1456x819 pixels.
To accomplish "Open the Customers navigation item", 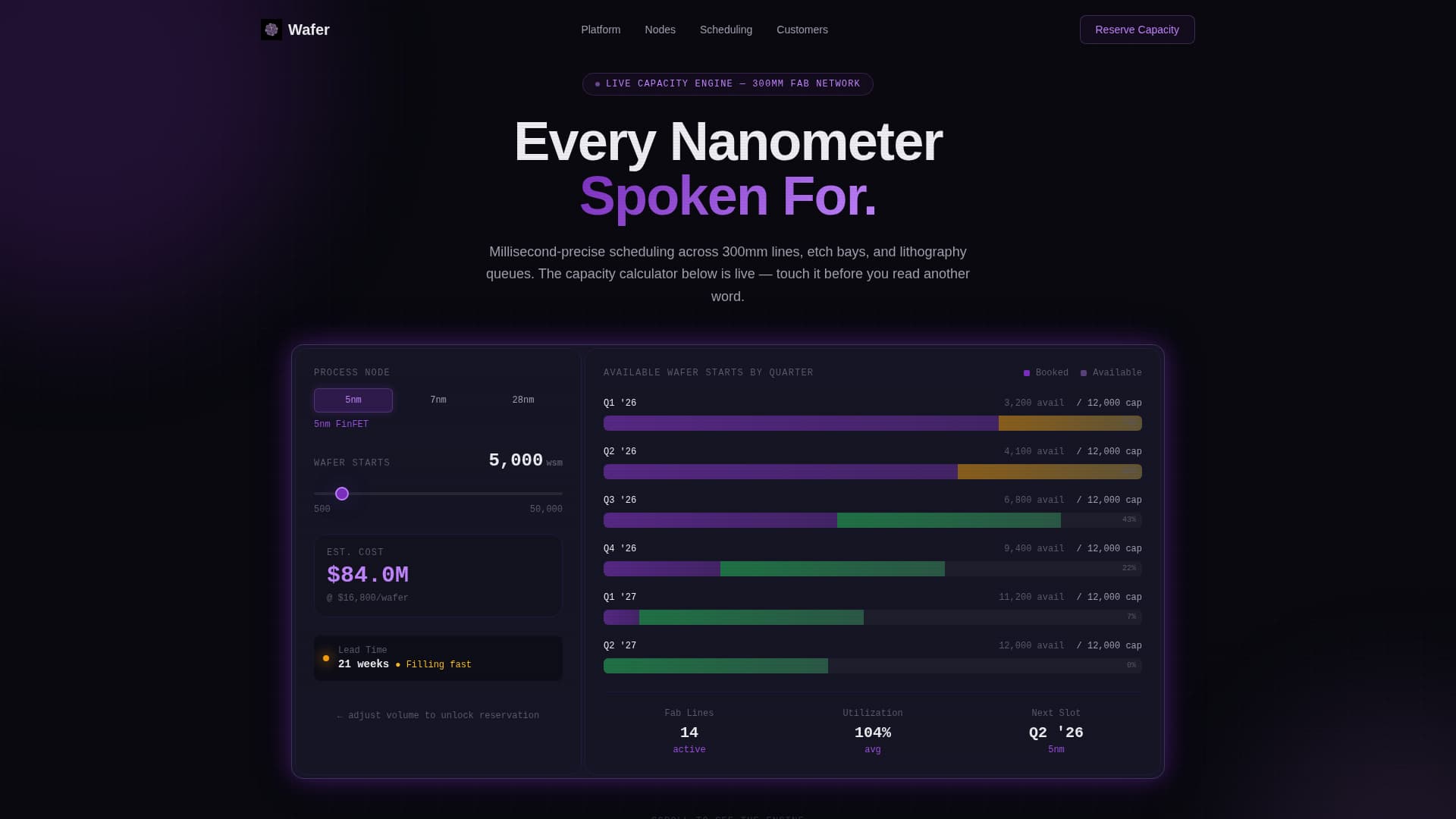I will click(x=802, y=30).
